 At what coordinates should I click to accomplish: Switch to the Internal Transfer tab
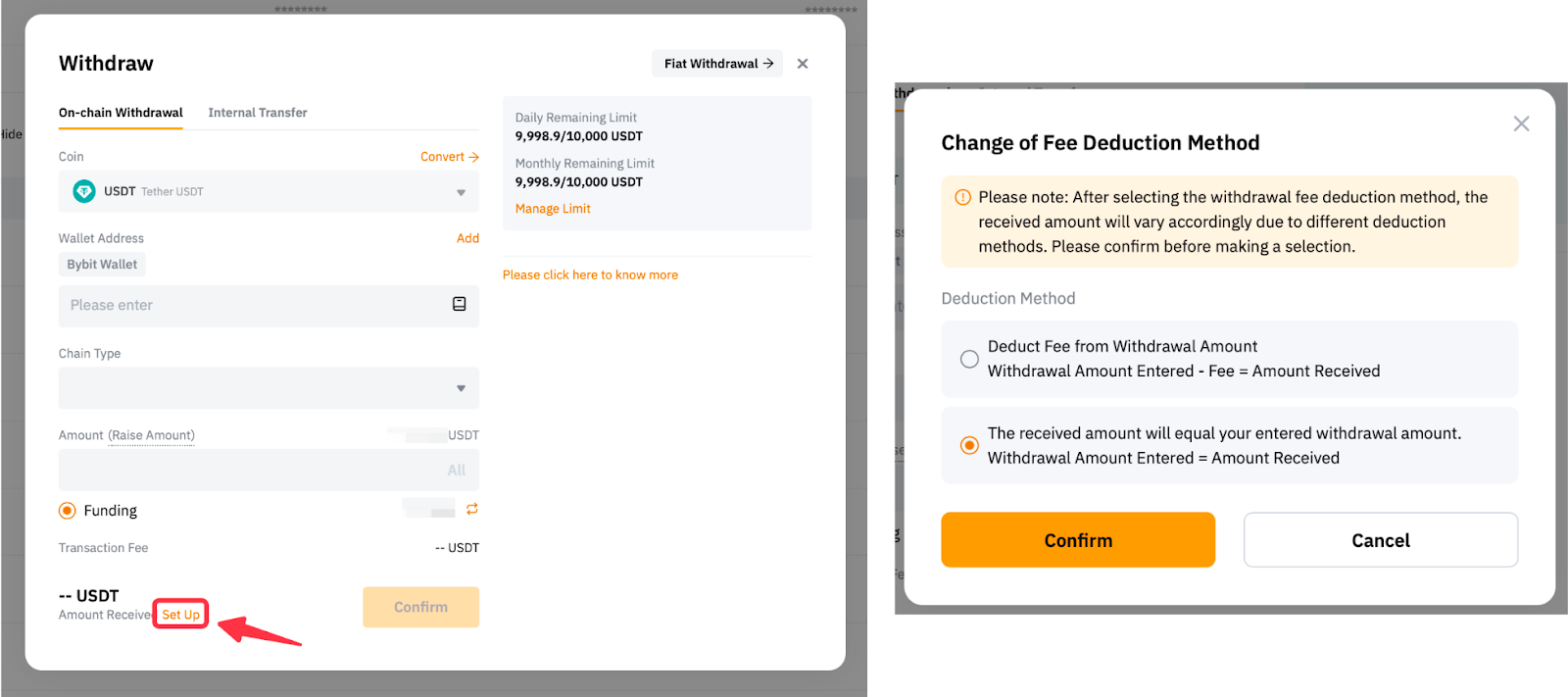[258, 113]
